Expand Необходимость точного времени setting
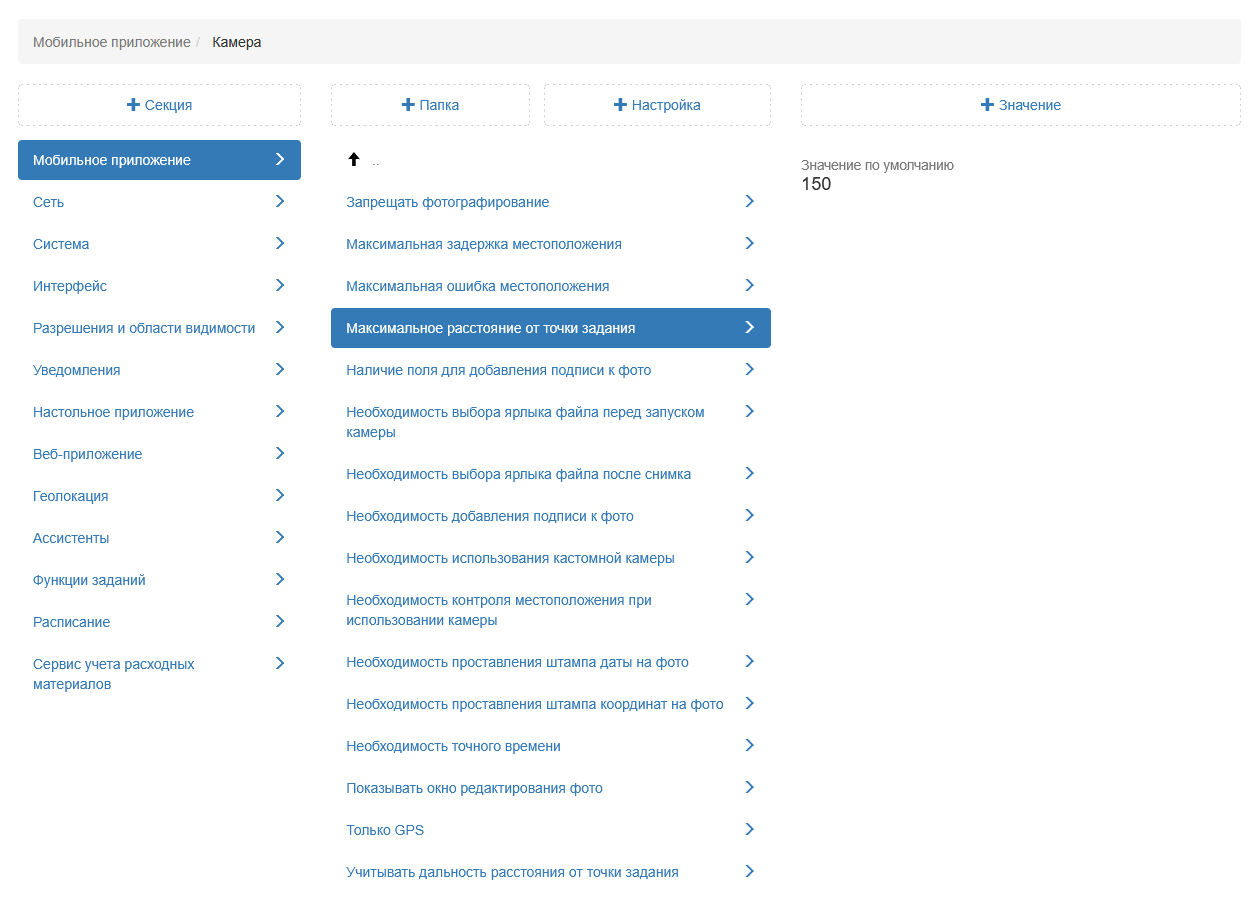The width and height of the screenshot is (1259, 904). coord(749,745)
